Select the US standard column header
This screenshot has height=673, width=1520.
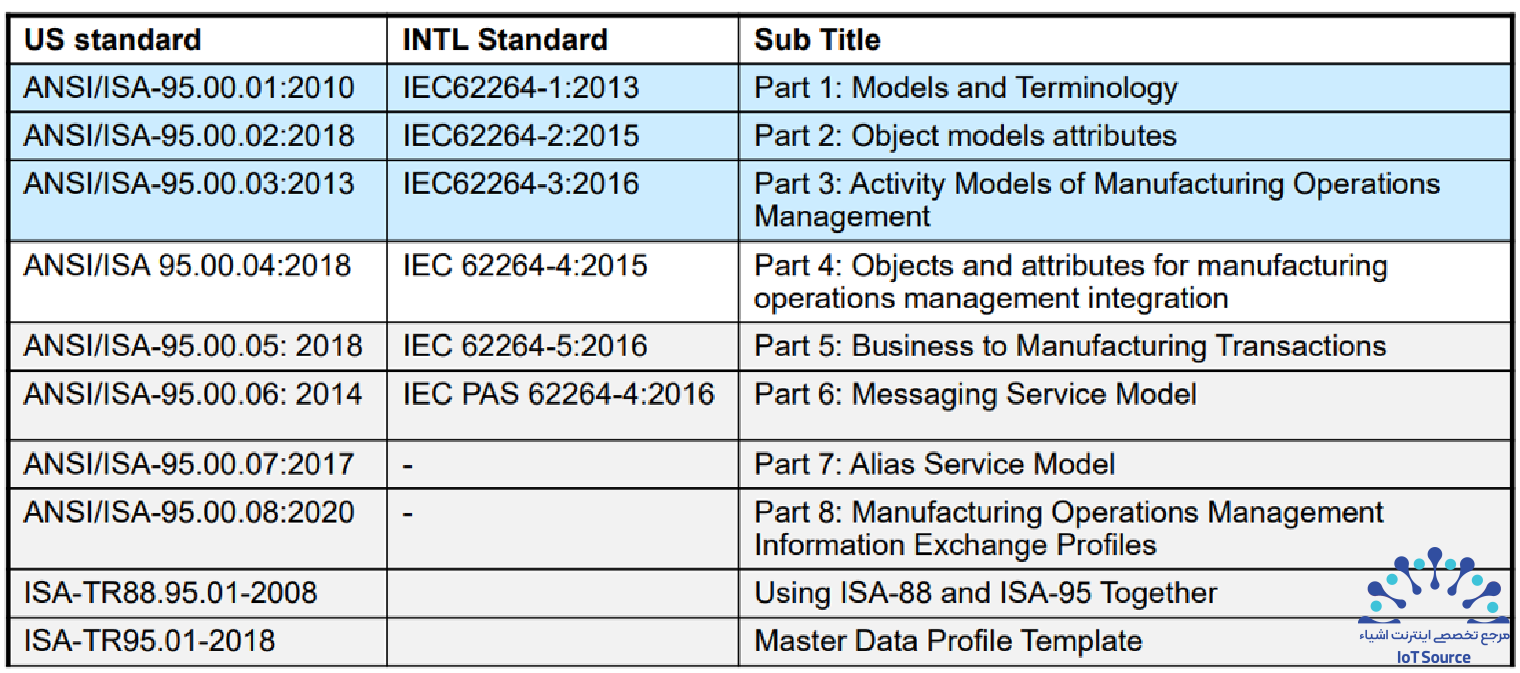(x=113, y=40)
